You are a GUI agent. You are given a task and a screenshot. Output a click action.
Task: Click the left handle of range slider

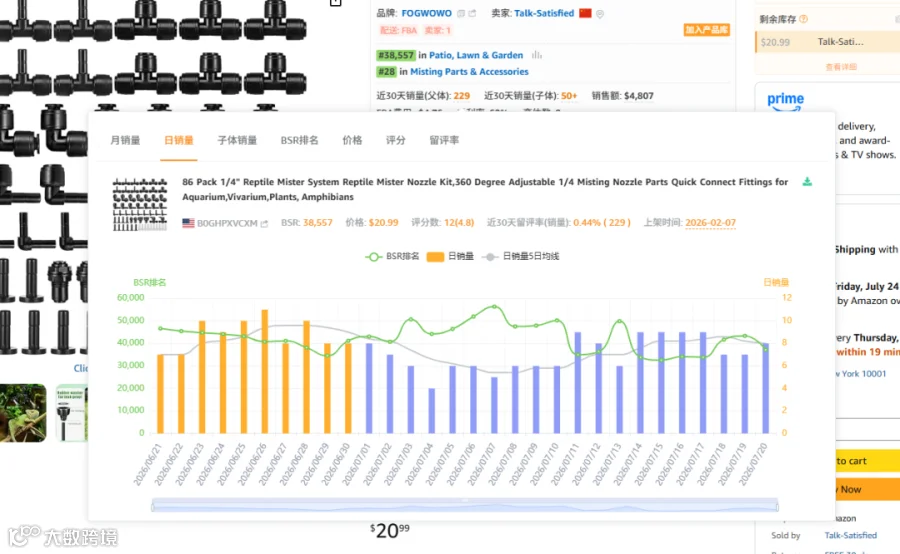(152, 506)
